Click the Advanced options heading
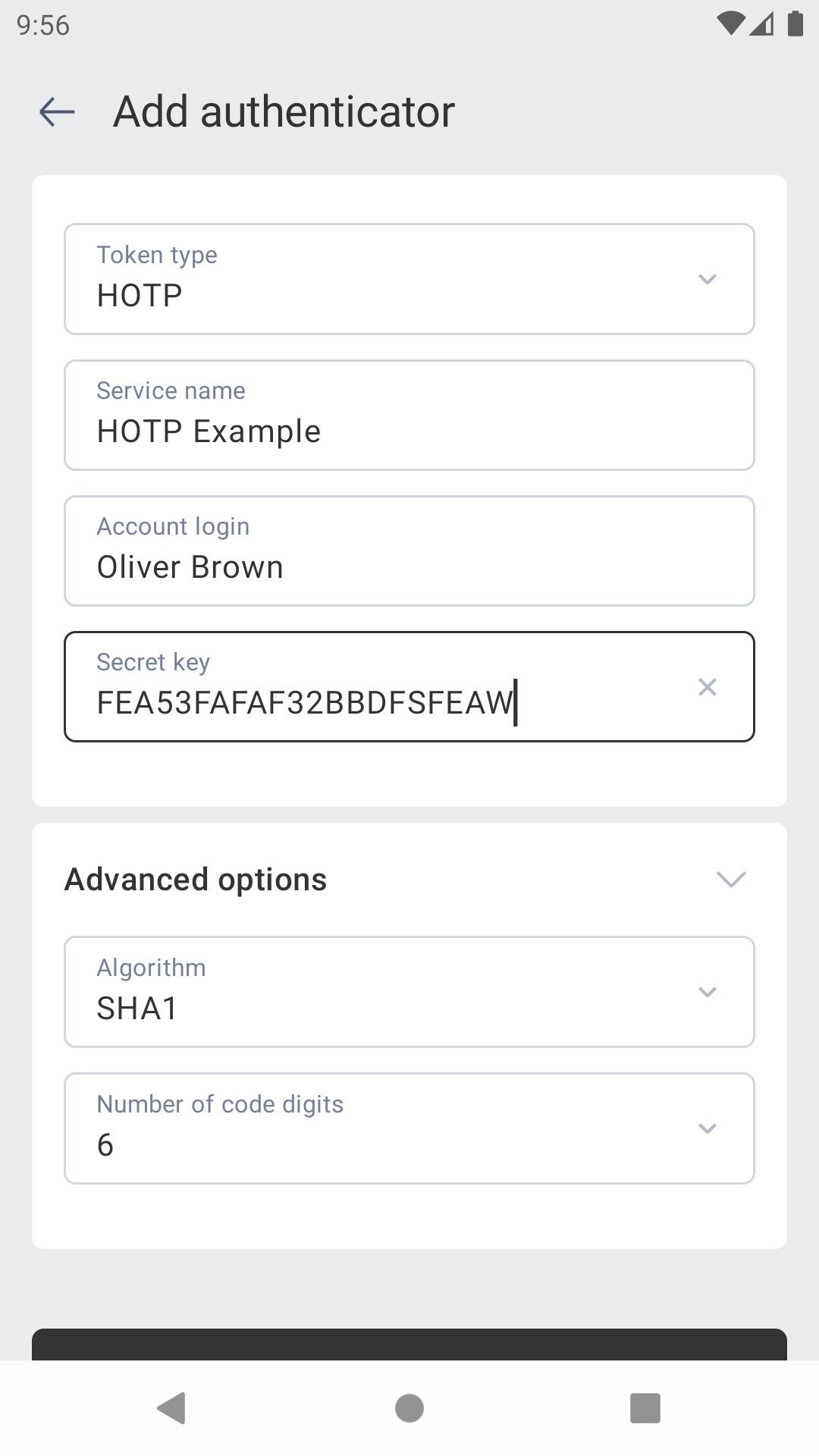 click(196, 880)
